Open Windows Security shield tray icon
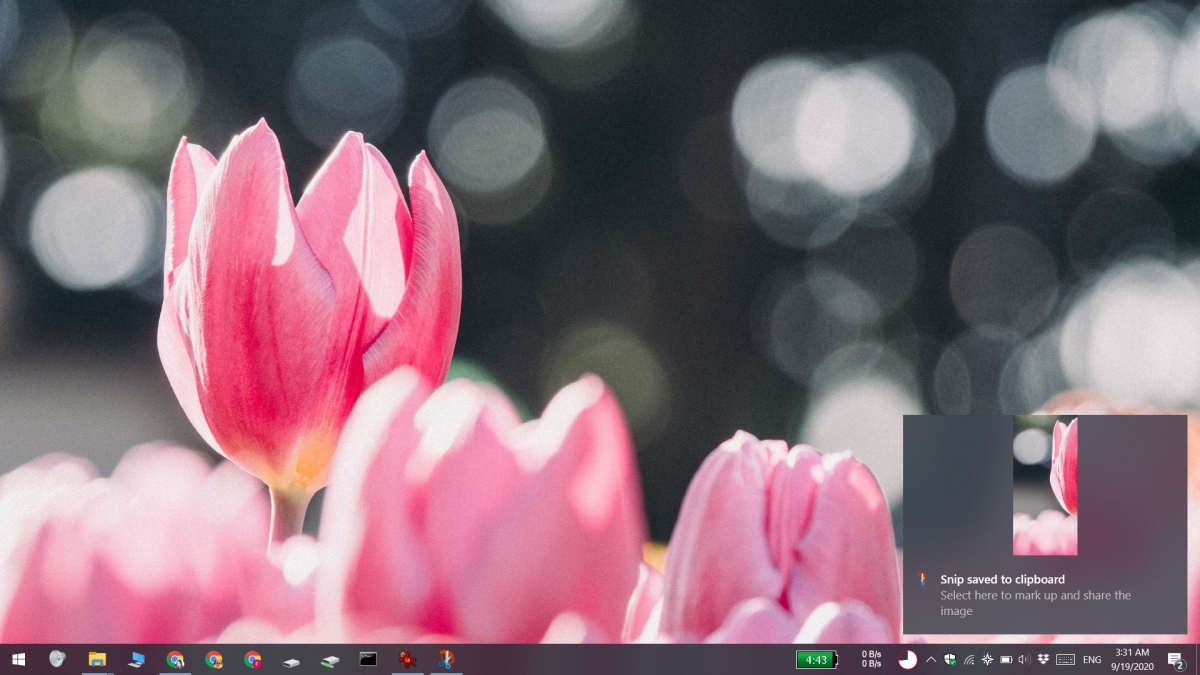This screenshot has width=1200, height=675. [950, 659]
